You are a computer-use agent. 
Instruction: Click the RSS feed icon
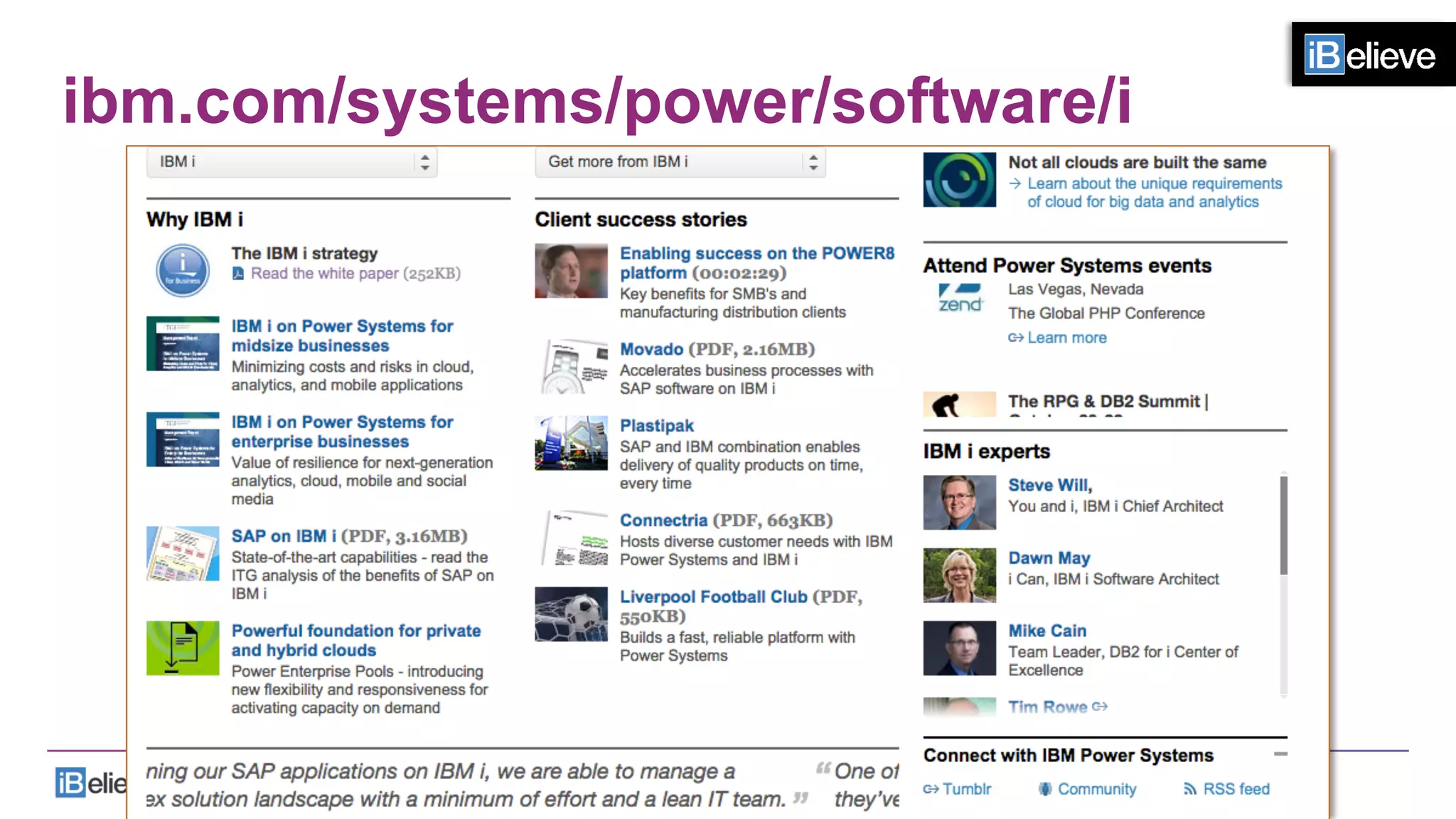coord(1189,789)
